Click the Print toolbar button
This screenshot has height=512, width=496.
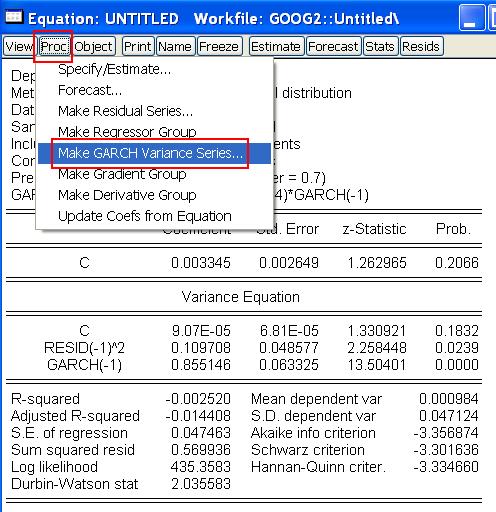pyautogui.click(x=137, y=46)
